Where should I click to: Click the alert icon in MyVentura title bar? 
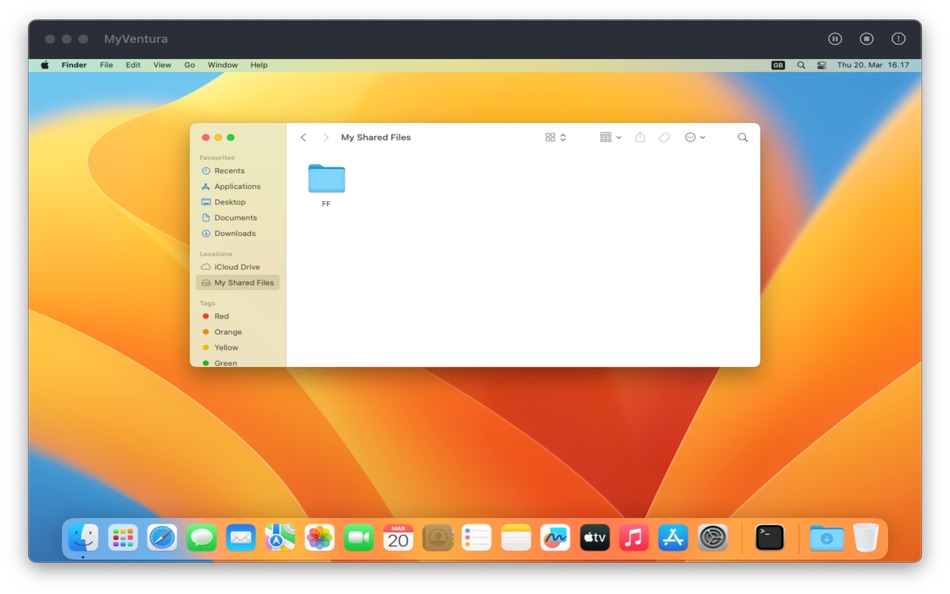898,39
